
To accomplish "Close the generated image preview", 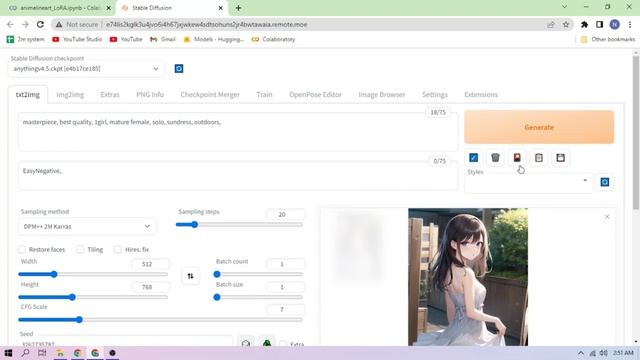I will (x=607, y=216).
